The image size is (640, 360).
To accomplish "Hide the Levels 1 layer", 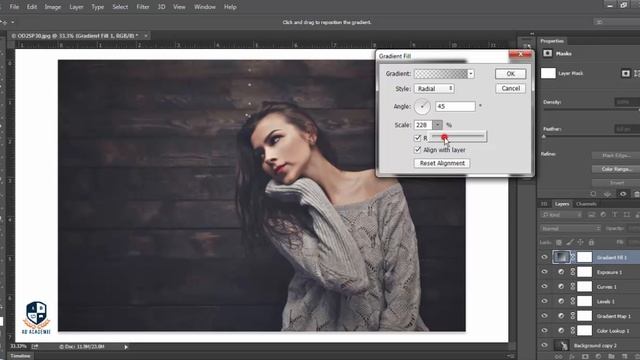I will tap(544, 302).
